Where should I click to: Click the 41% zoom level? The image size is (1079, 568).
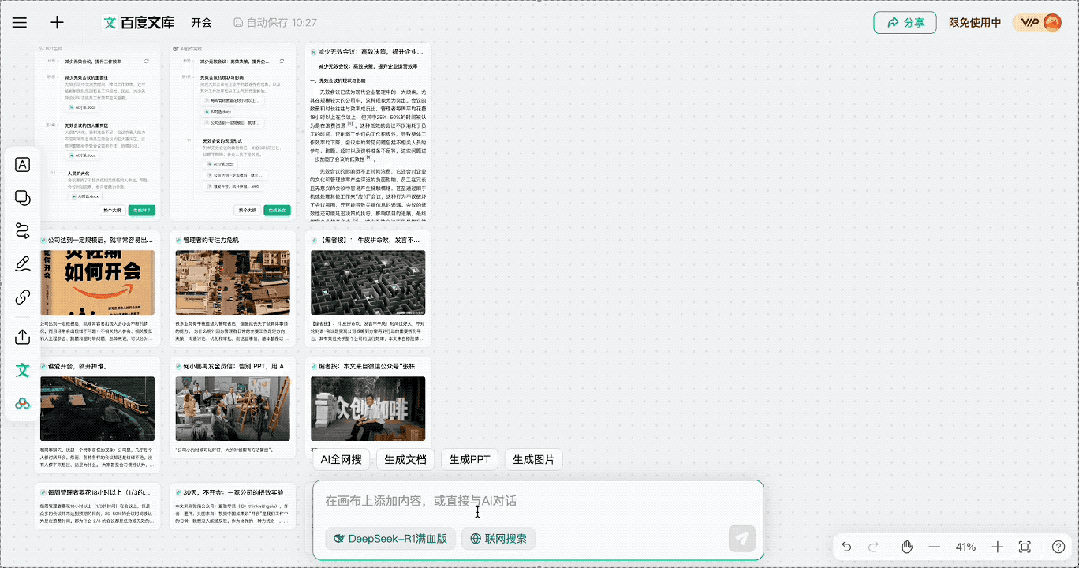point(965,547)
